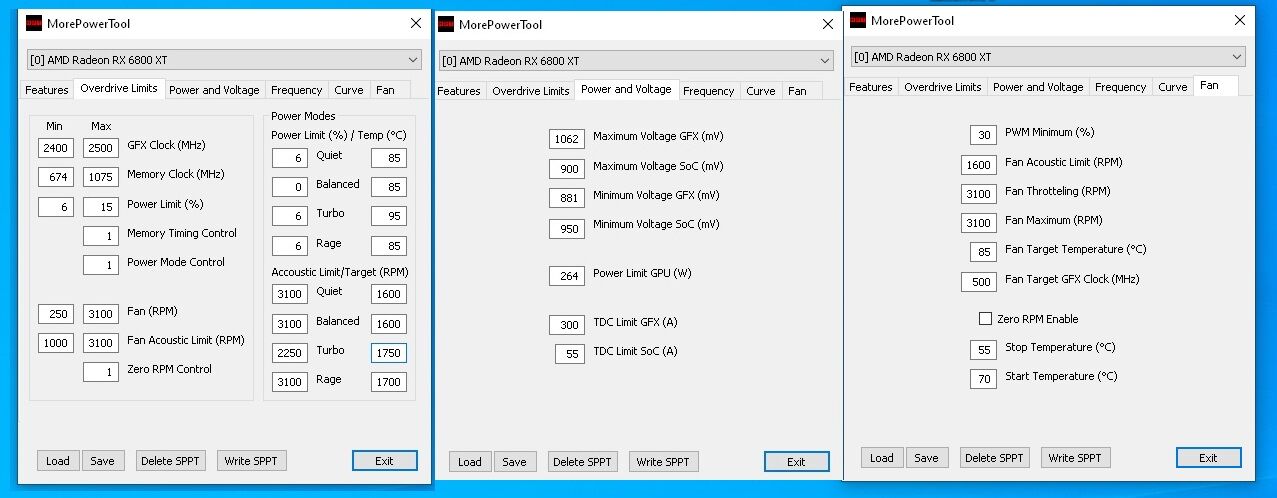Switch to Overdrive Limits tab in middle window
Image resolution: width=1277 pixels, height=498 pixels.
[530, 91]
